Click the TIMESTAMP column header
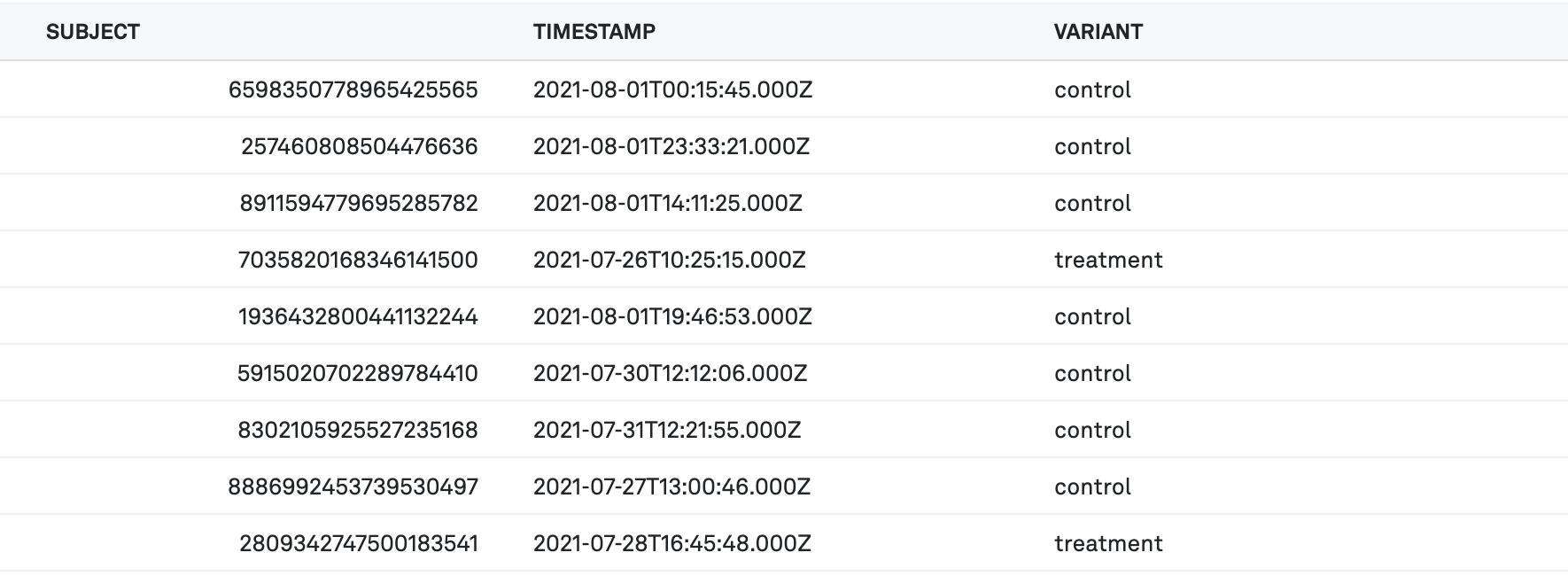 tap(594, 32)
